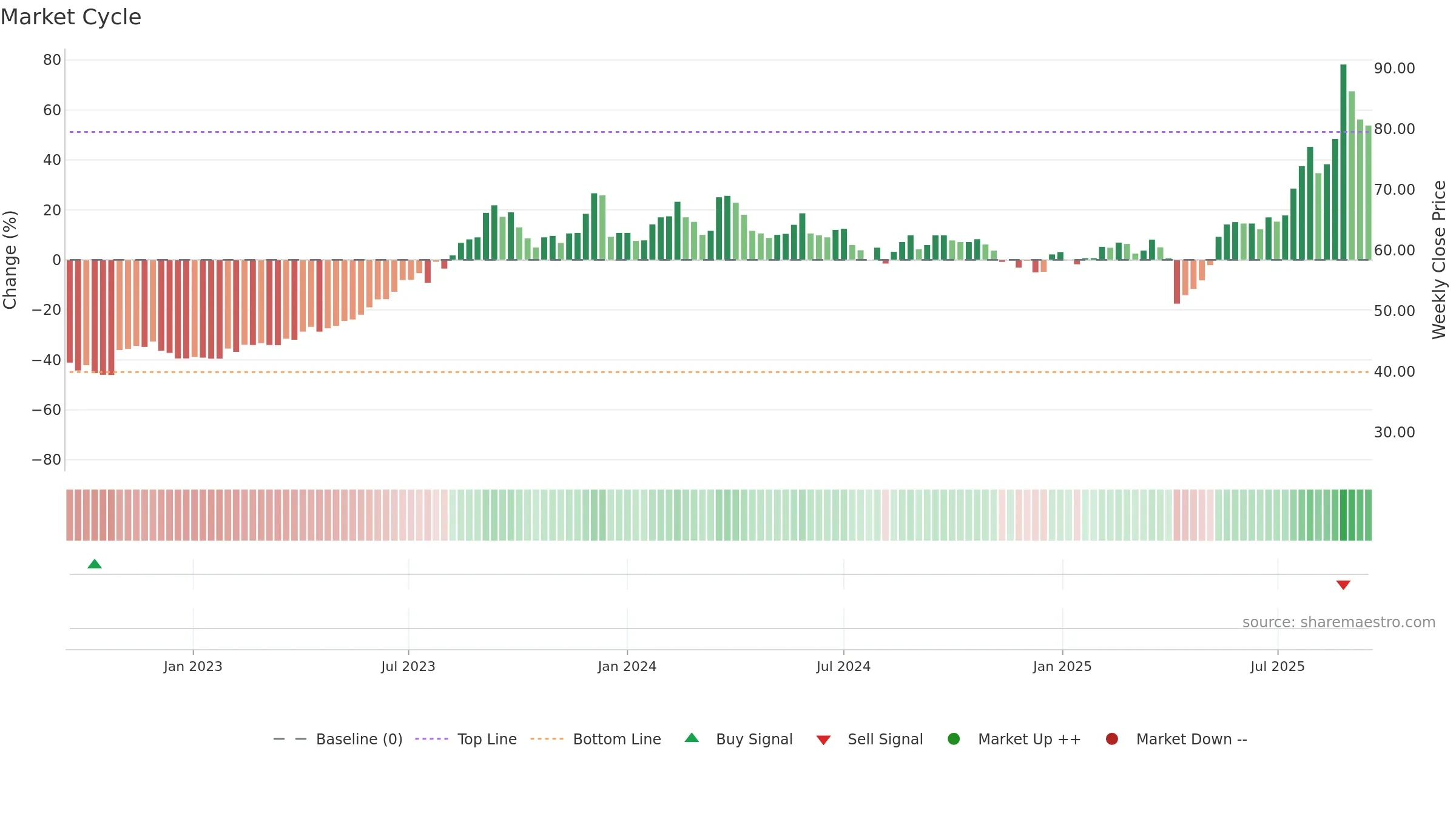Click the 50.00 price tick label
The image size is (1456, 819).
(1394, 311)
